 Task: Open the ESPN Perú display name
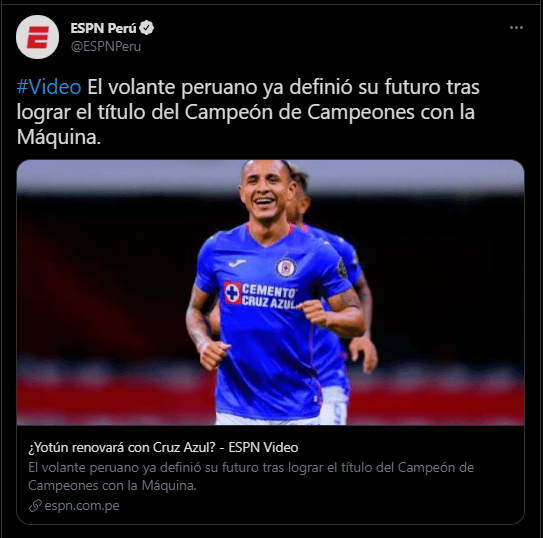[103, 28]
